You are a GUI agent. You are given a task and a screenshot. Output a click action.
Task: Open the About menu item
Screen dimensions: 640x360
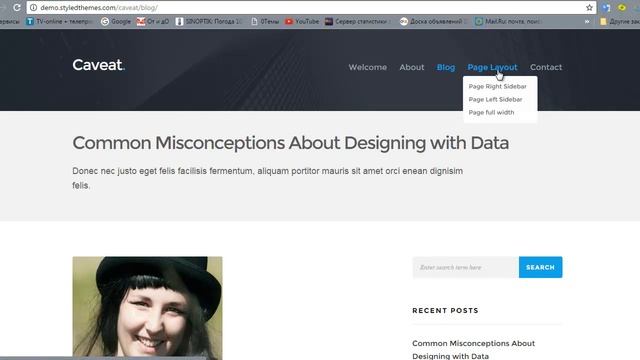pyautogui.click(x=411, y=67)
